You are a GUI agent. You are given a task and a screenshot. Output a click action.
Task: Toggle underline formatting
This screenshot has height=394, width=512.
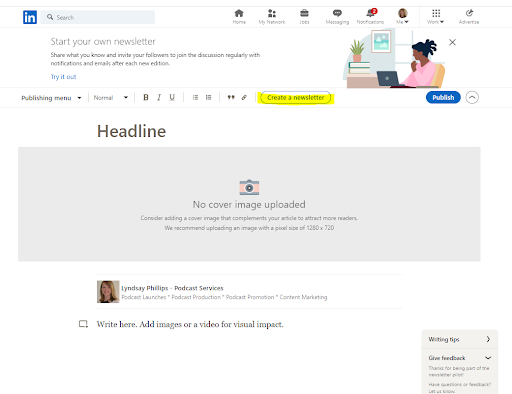tap(172, 97)
